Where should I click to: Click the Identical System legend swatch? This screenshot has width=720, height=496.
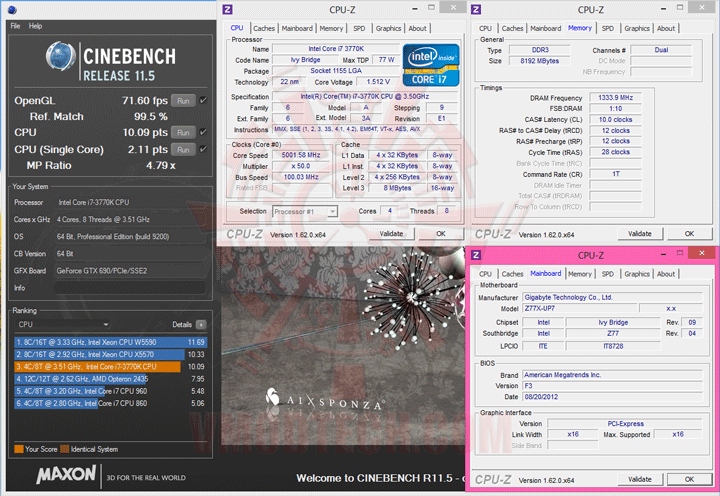click(64, 449)
